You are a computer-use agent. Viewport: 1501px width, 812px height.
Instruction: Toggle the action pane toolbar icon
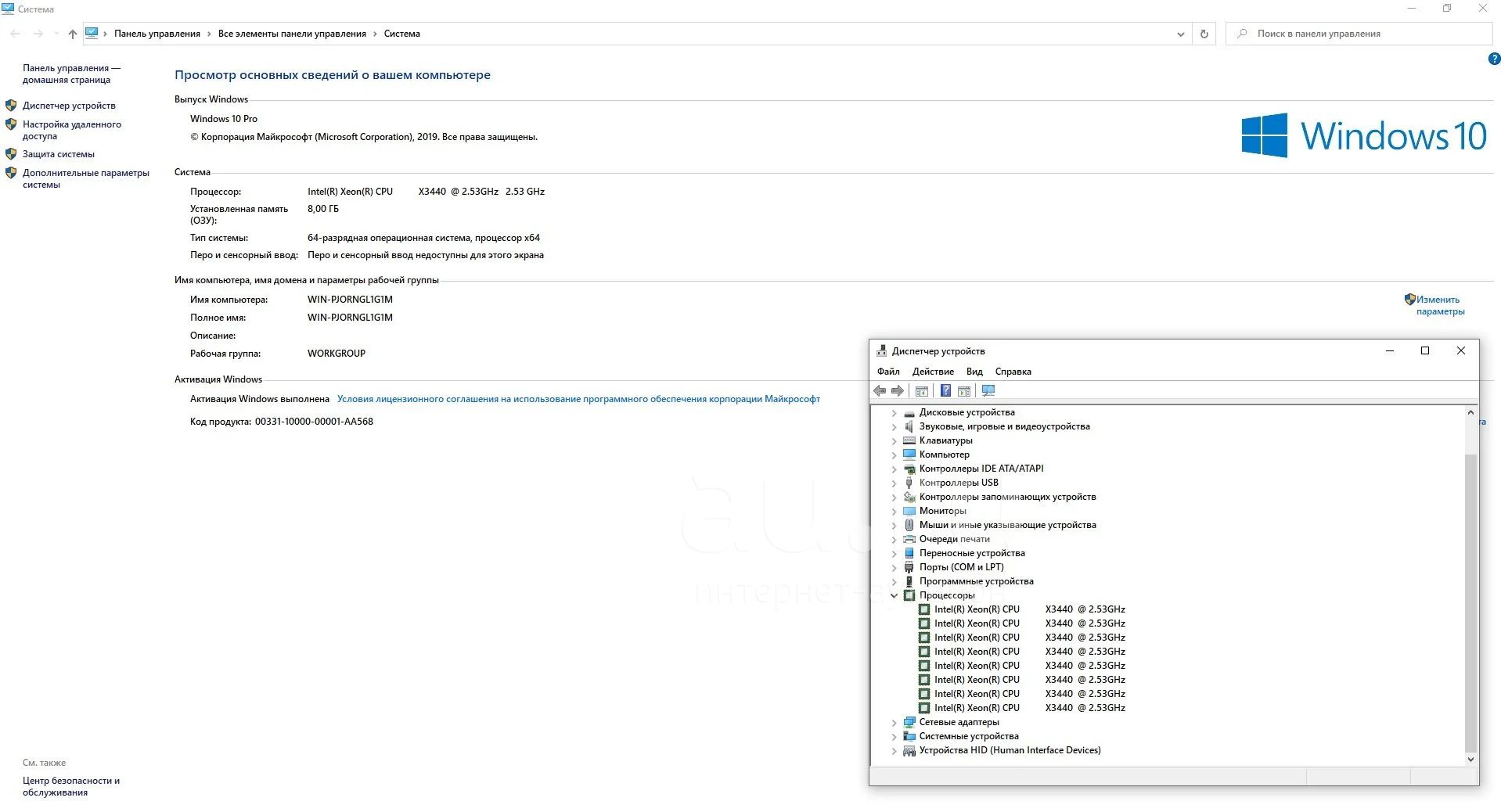click(964, 391)
